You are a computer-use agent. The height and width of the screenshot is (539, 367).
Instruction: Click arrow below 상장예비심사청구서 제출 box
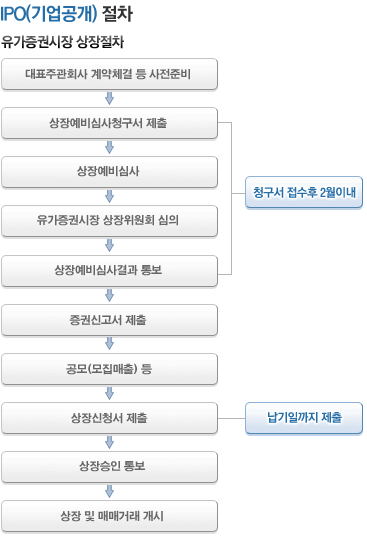(109, 147)
